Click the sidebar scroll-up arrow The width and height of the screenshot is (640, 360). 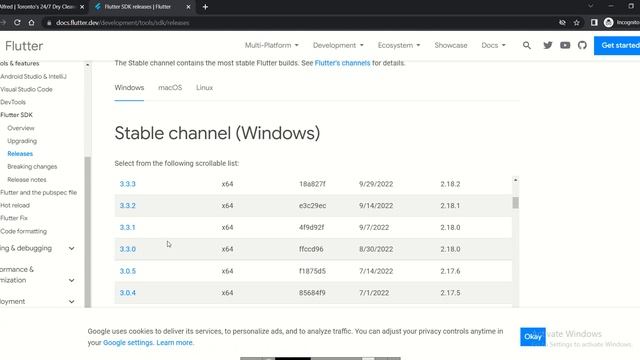click(87, 64)
